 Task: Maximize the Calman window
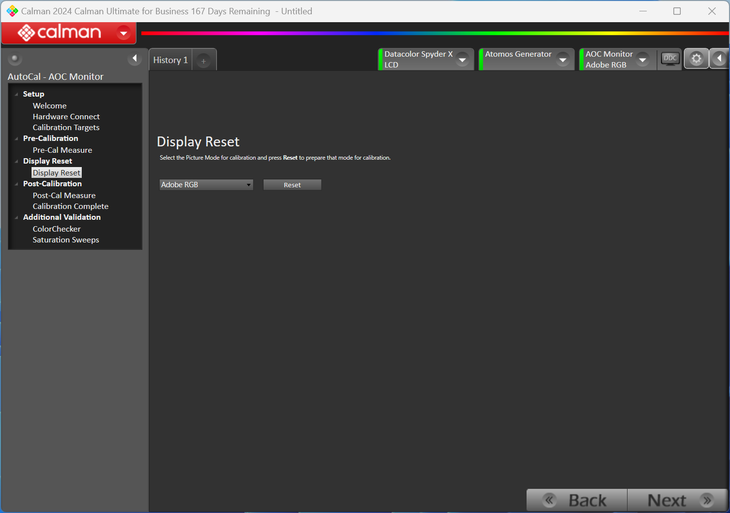677,11
